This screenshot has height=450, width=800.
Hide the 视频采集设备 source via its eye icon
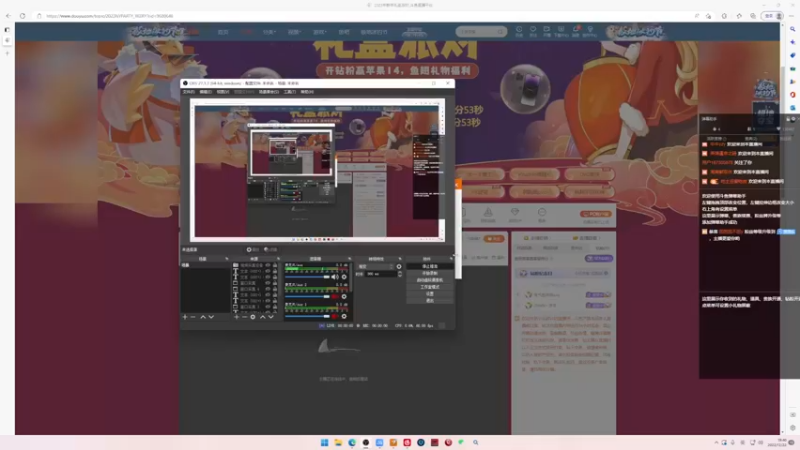(268, 265)
